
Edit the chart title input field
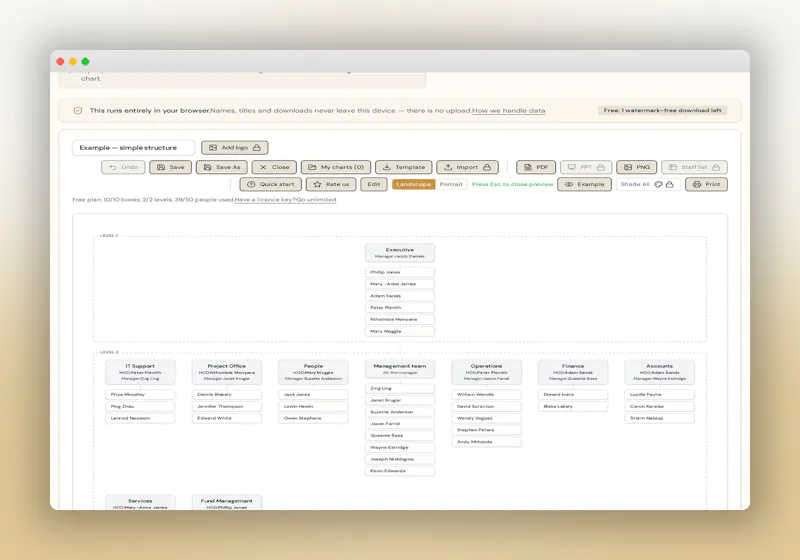coord(133,148)
